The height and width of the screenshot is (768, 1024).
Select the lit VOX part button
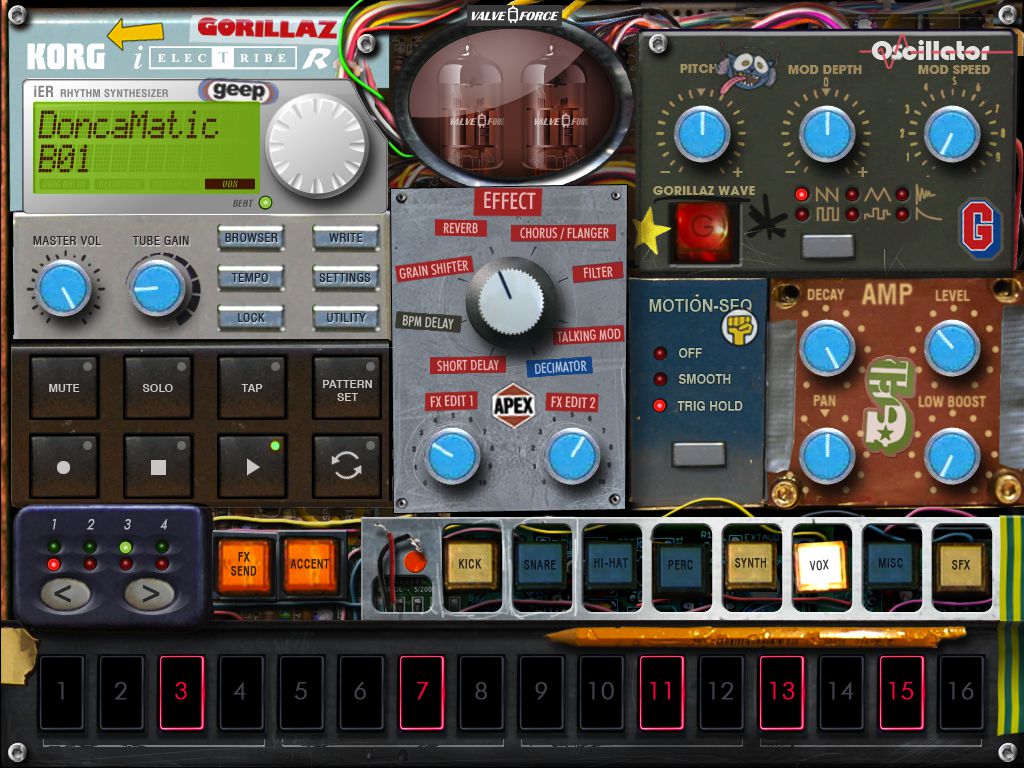pos(819,565)
